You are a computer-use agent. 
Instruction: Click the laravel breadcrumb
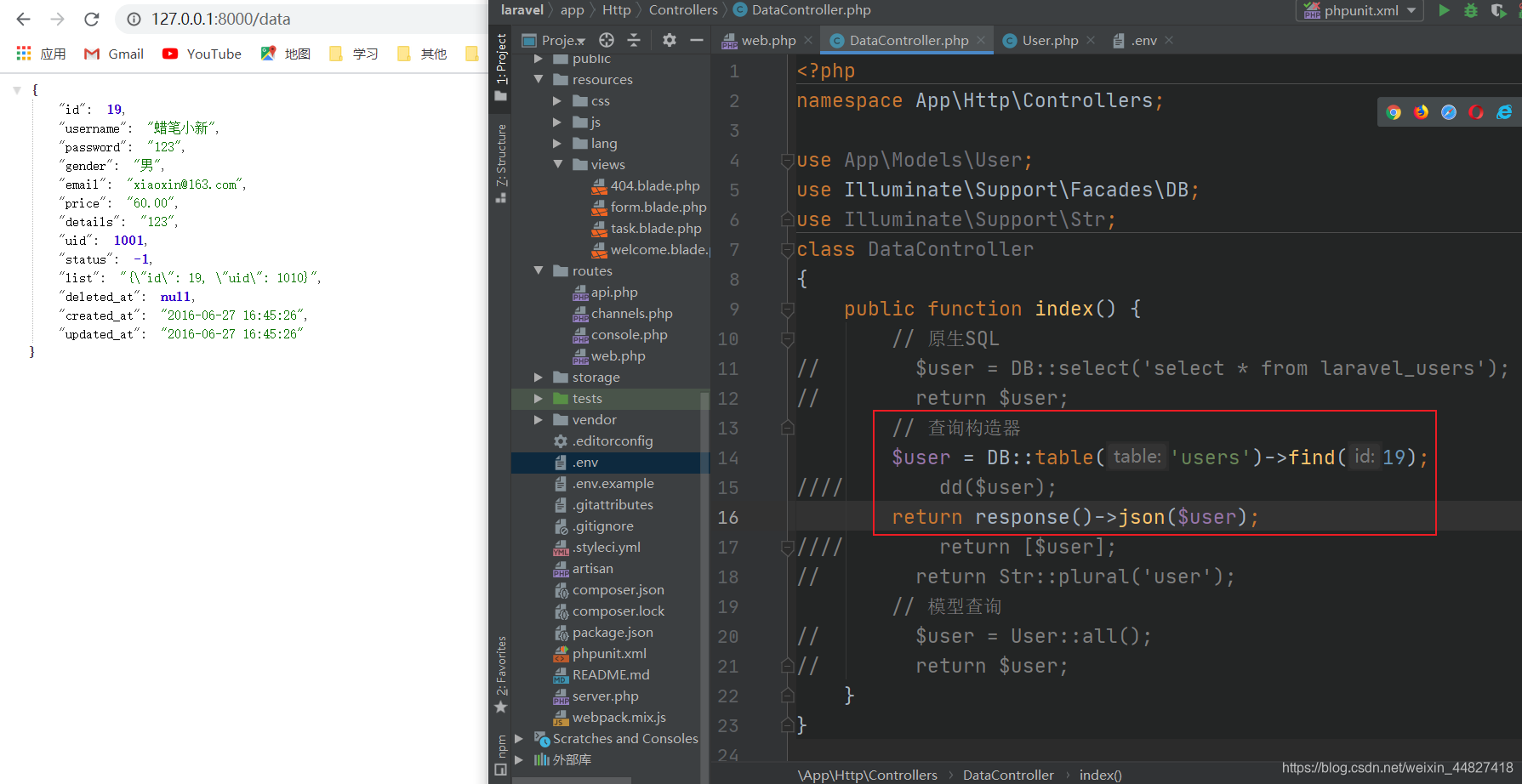coord(522,10)
